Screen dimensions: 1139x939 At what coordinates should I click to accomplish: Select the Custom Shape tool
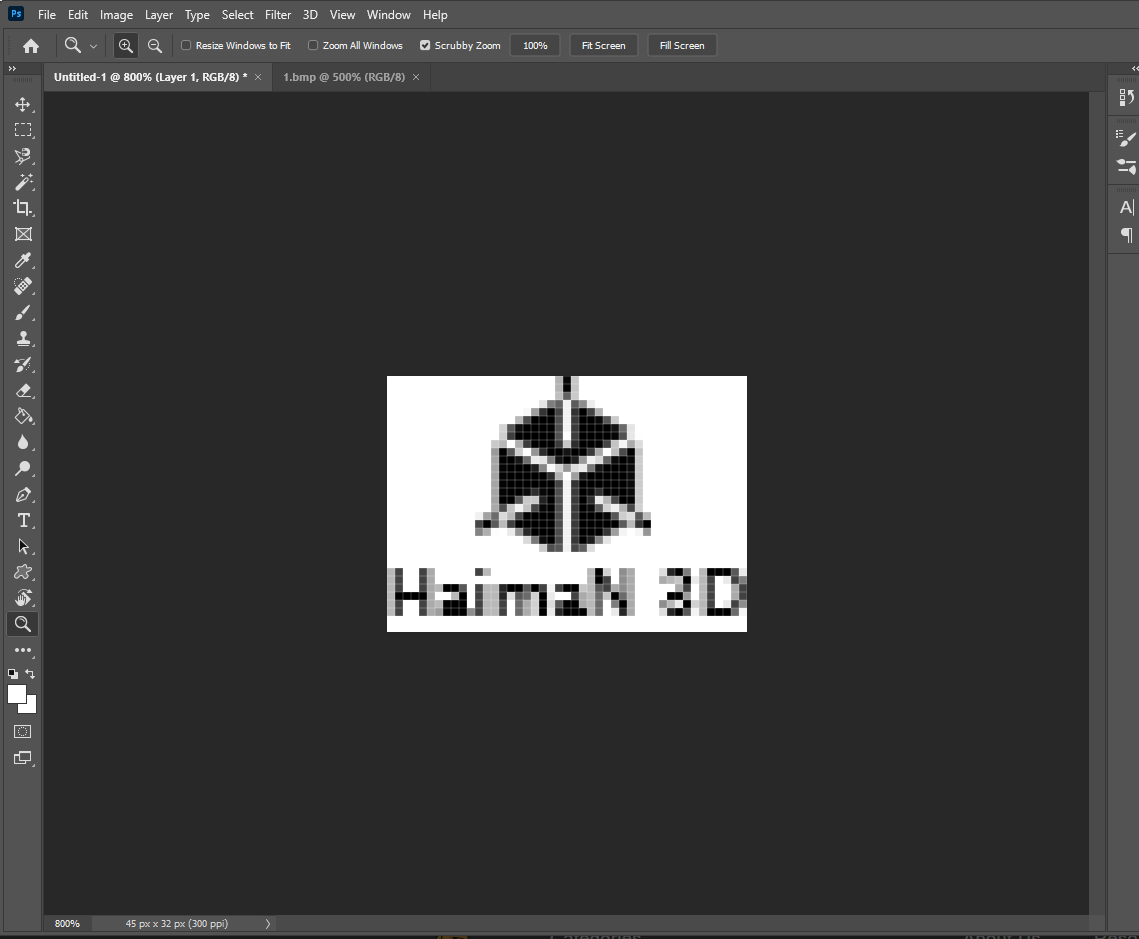[x=23, y=572]
